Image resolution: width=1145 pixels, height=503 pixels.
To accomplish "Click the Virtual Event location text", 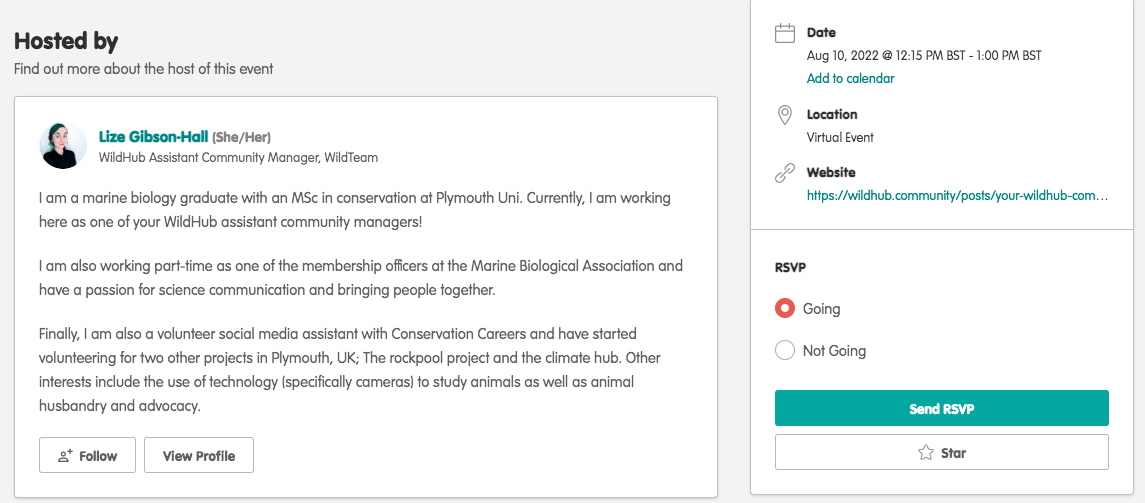I will pos(840,137).
